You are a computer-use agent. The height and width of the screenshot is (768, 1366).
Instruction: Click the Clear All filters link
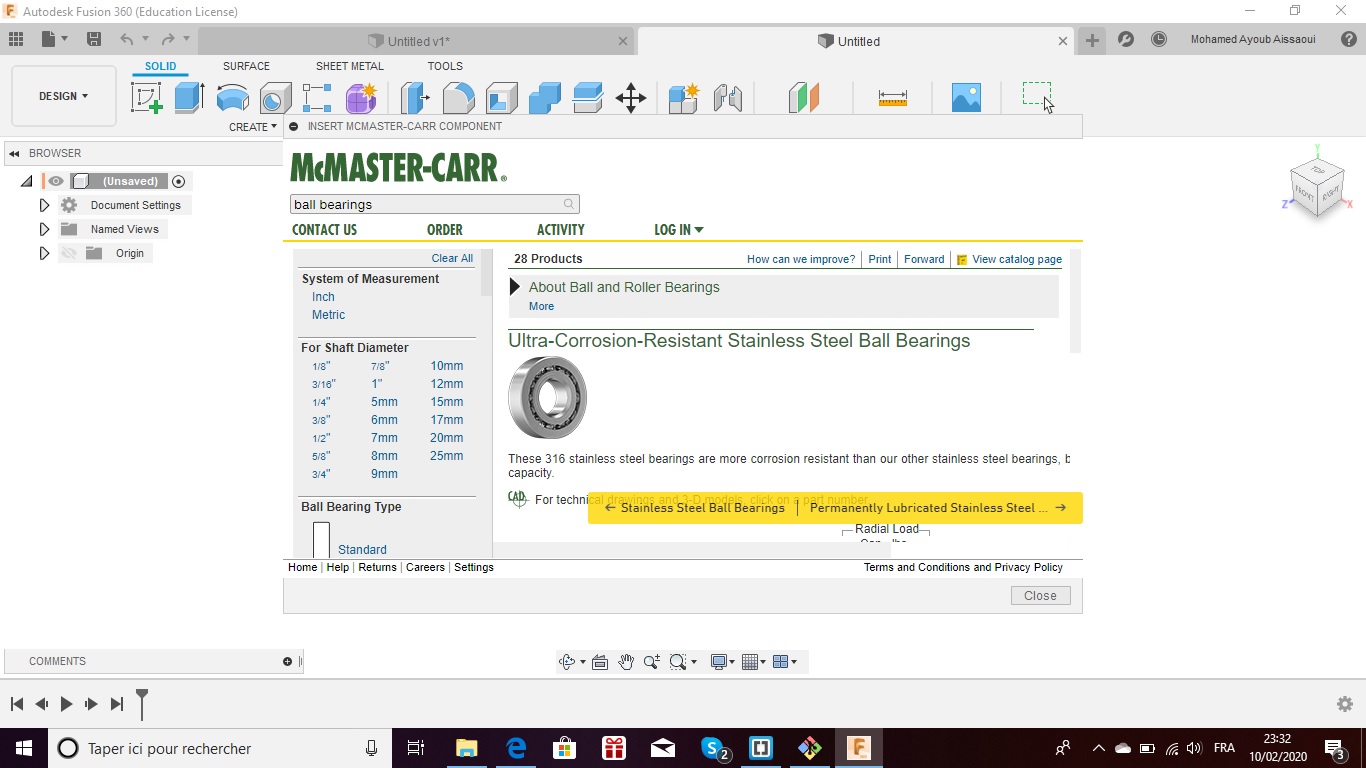pos(452,258)
